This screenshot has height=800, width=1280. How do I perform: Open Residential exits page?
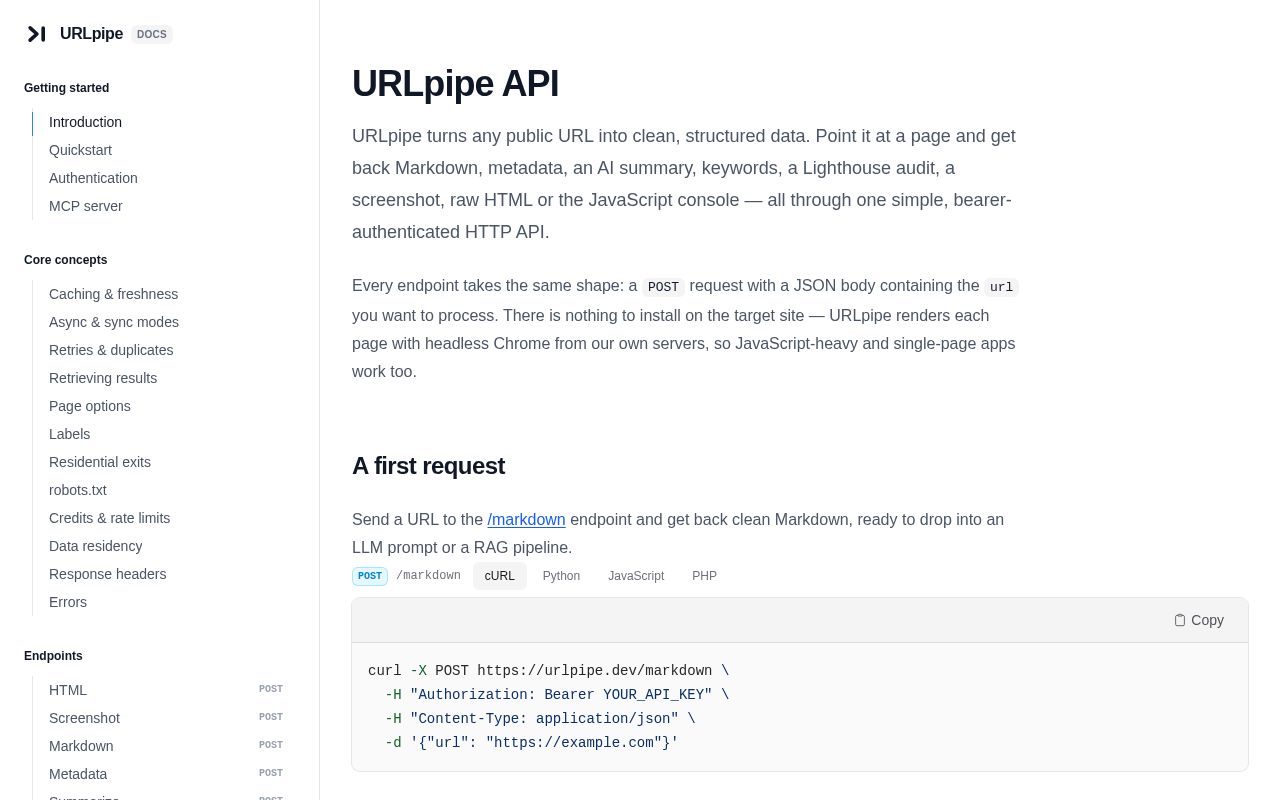point(100,462)
